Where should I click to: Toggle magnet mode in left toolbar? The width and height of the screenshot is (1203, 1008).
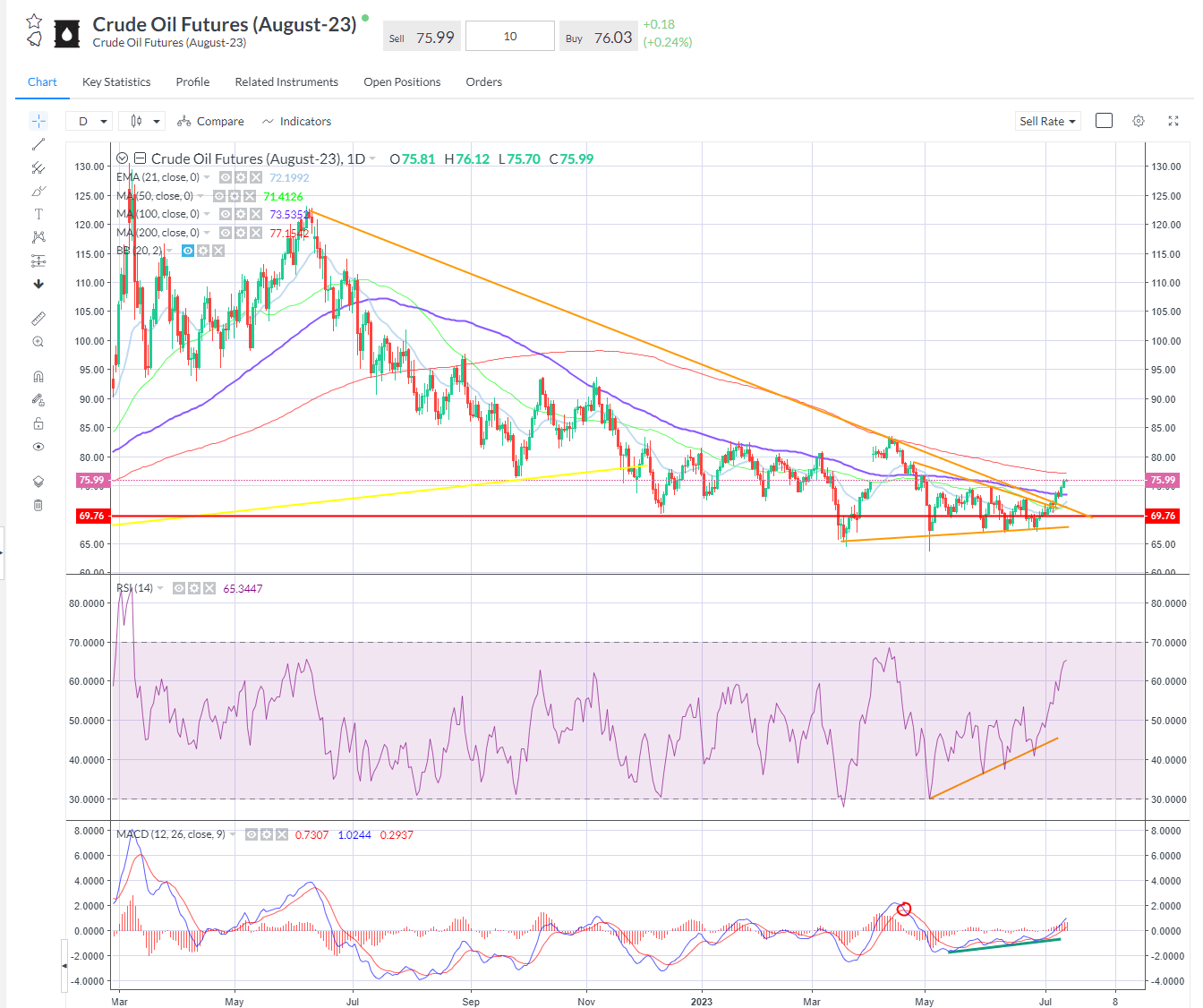38,377
